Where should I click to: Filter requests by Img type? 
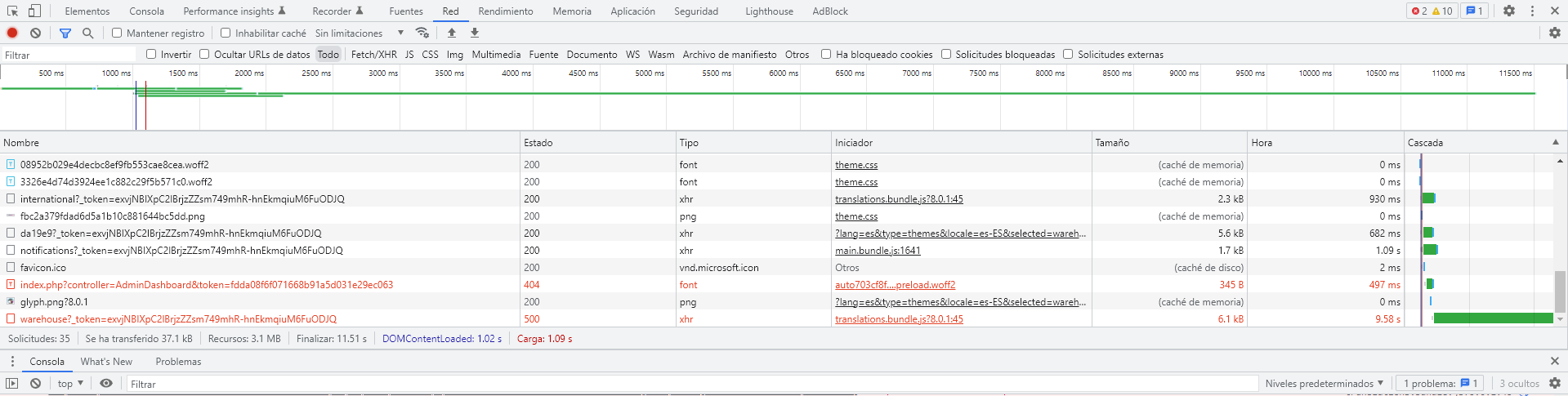[x=454, y=54]
